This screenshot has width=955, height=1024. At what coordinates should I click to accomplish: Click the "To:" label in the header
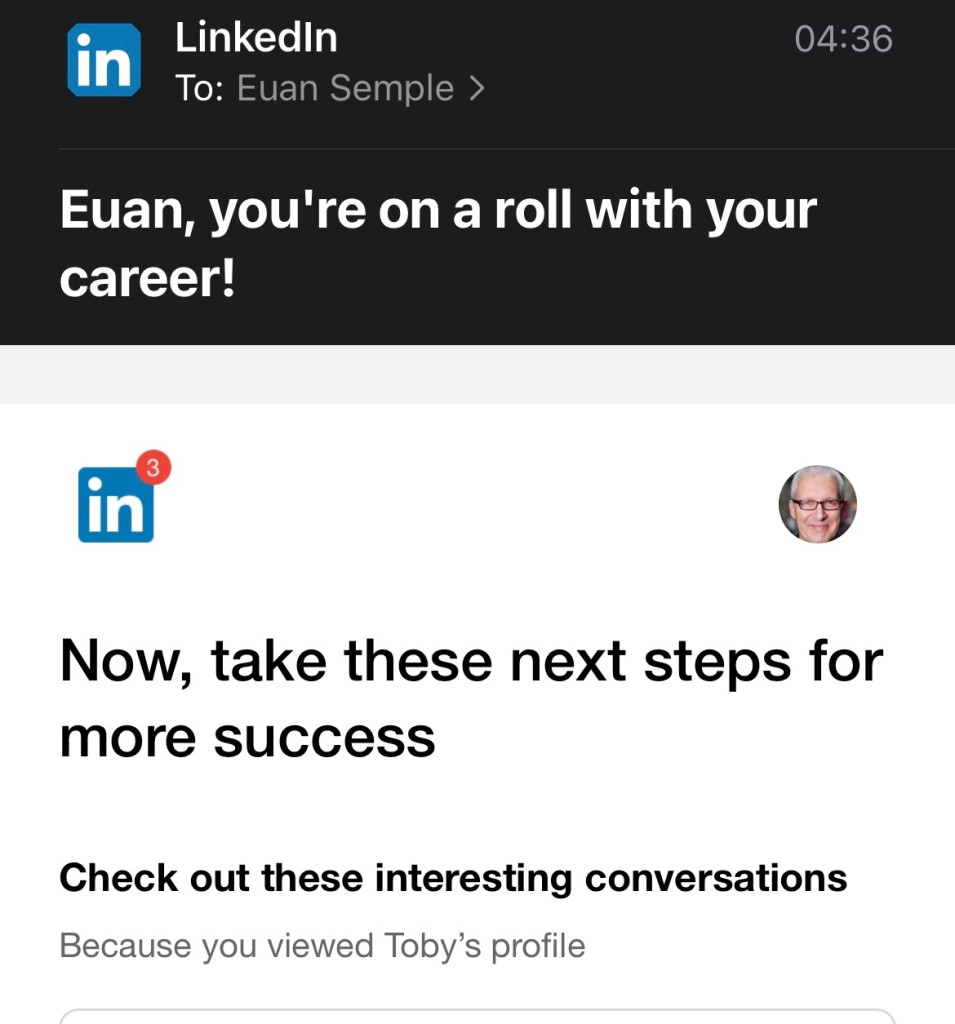point(200,89)
